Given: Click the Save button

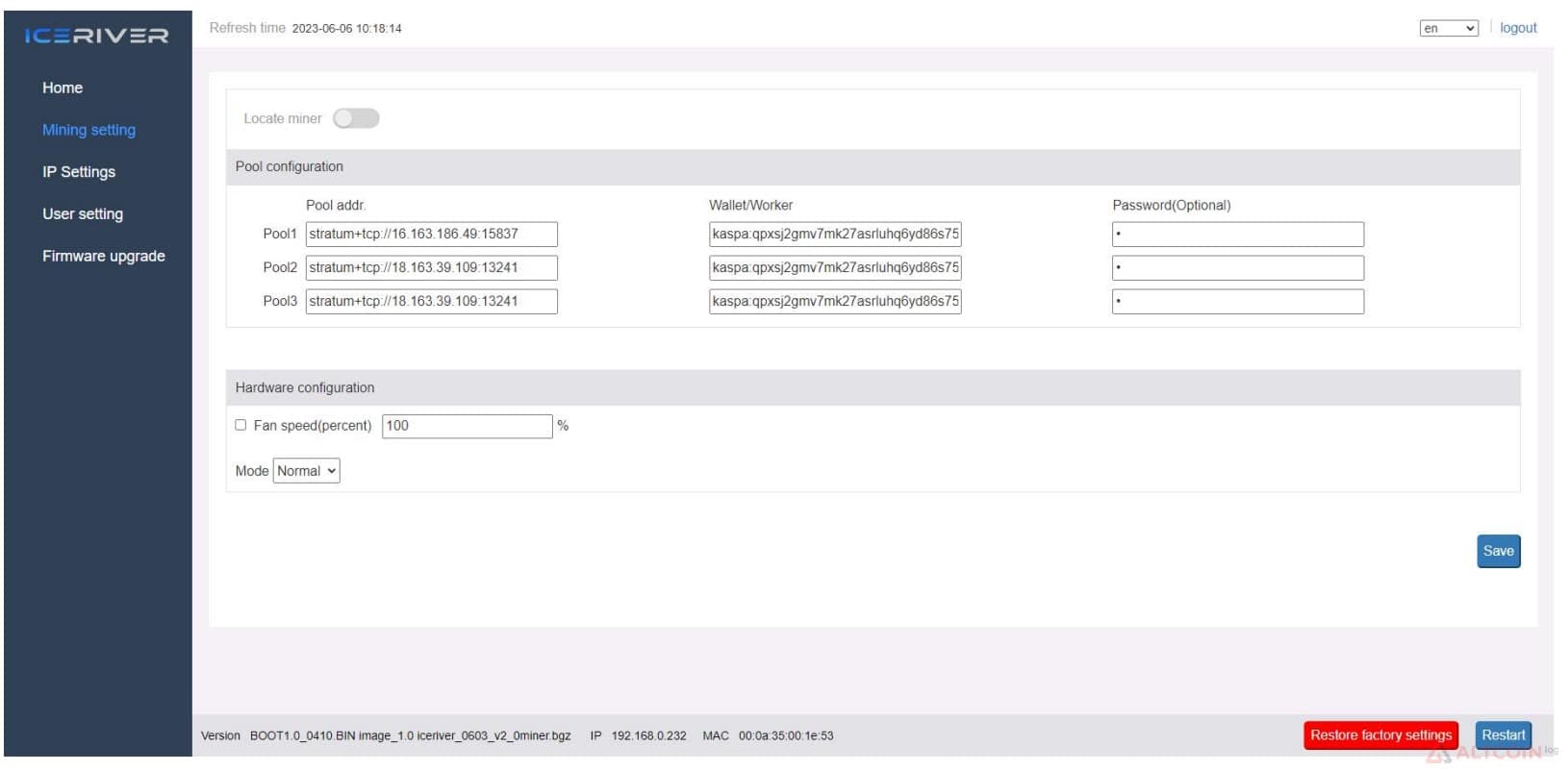Looking at the screenshot, I should [x=1499, y=551].
